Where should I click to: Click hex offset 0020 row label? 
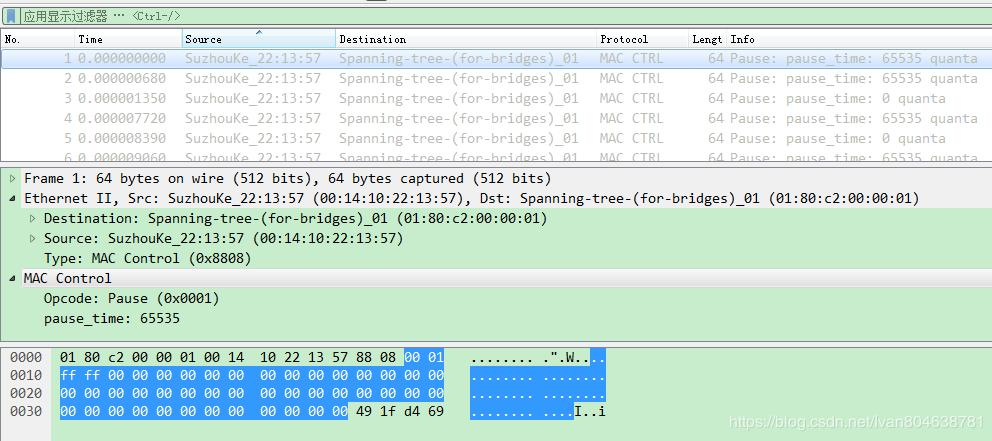(x=25, y=393)
